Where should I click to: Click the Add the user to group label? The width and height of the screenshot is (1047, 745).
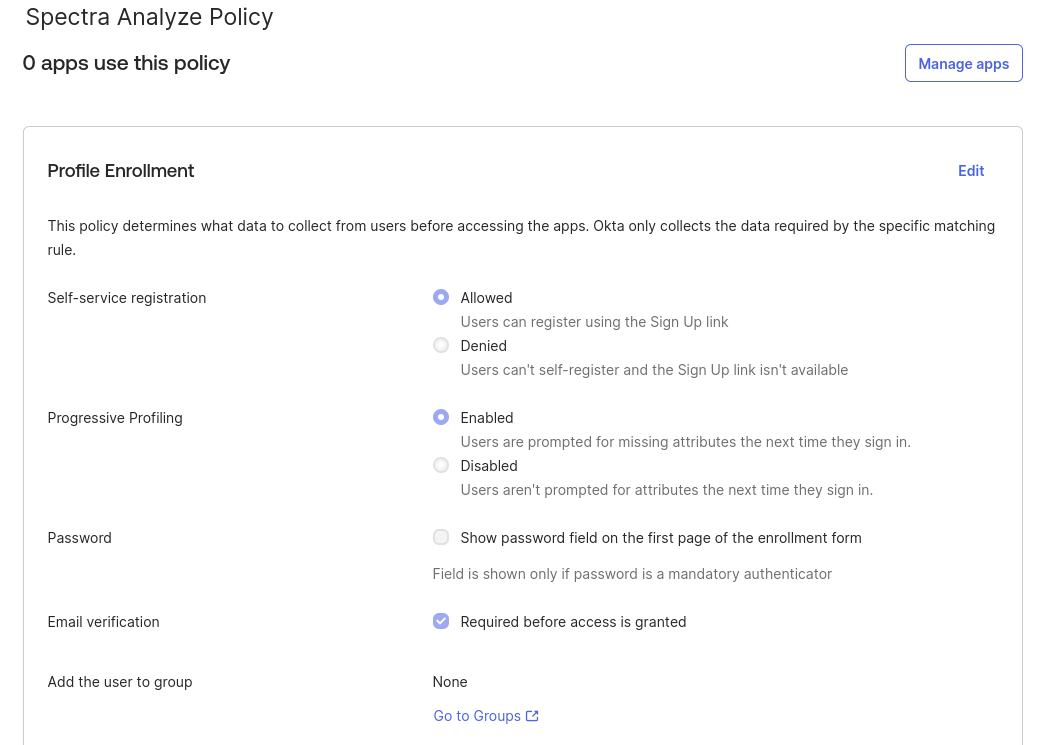[x=120, y=682]
